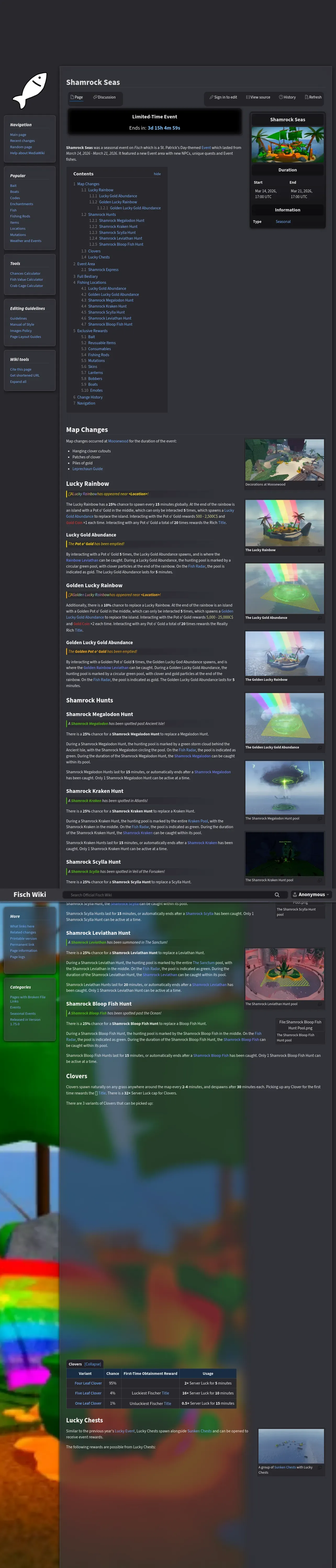This screenshot has width=336, height=1568.
Task: Collapse the Clovers table
Action: [x=93, y=1364]
